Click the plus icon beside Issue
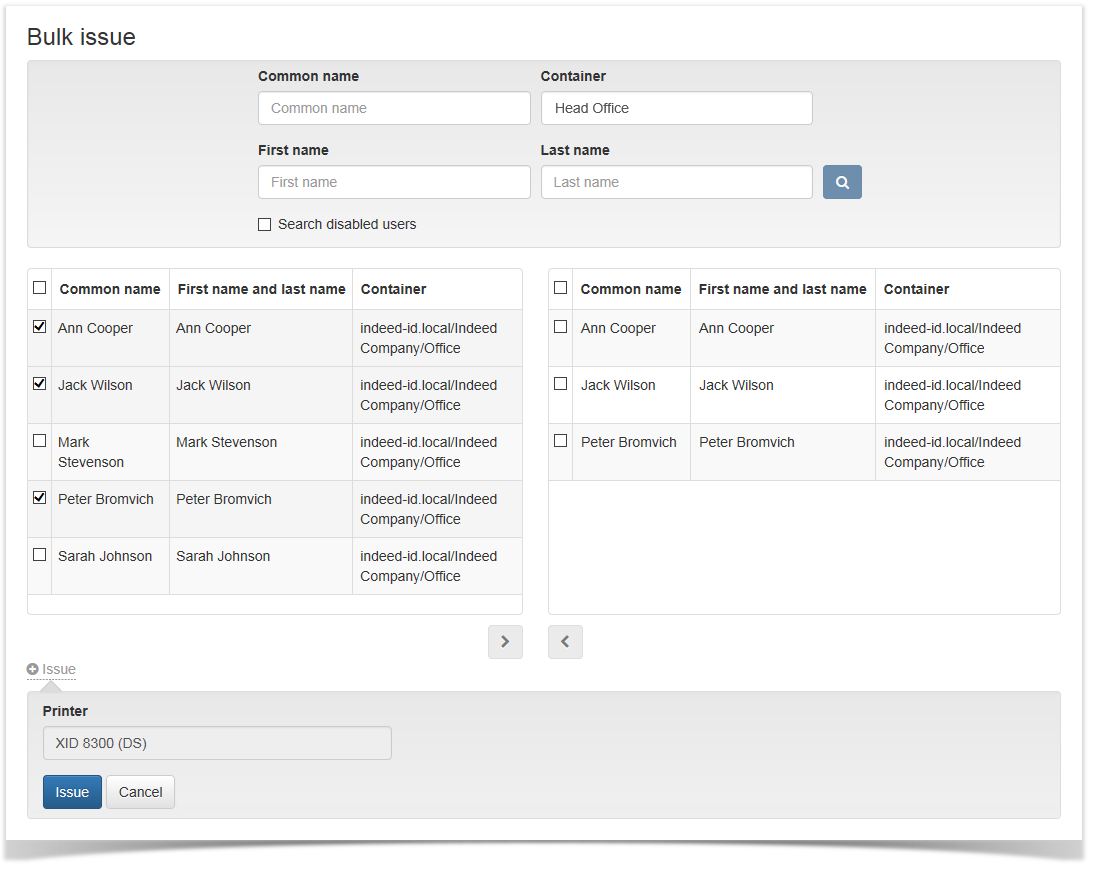 (x=32, y=669)
